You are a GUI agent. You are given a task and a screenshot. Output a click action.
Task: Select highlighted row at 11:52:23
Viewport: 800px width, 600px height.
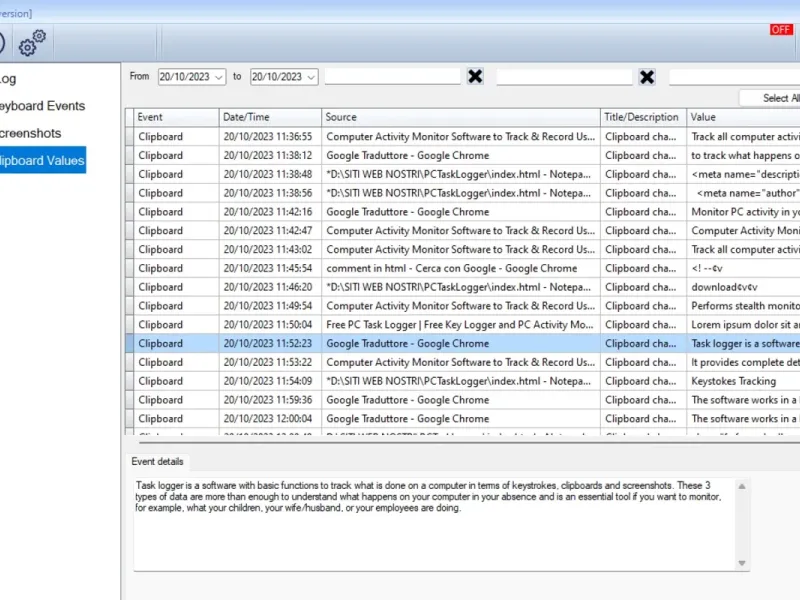pos(463,343)
